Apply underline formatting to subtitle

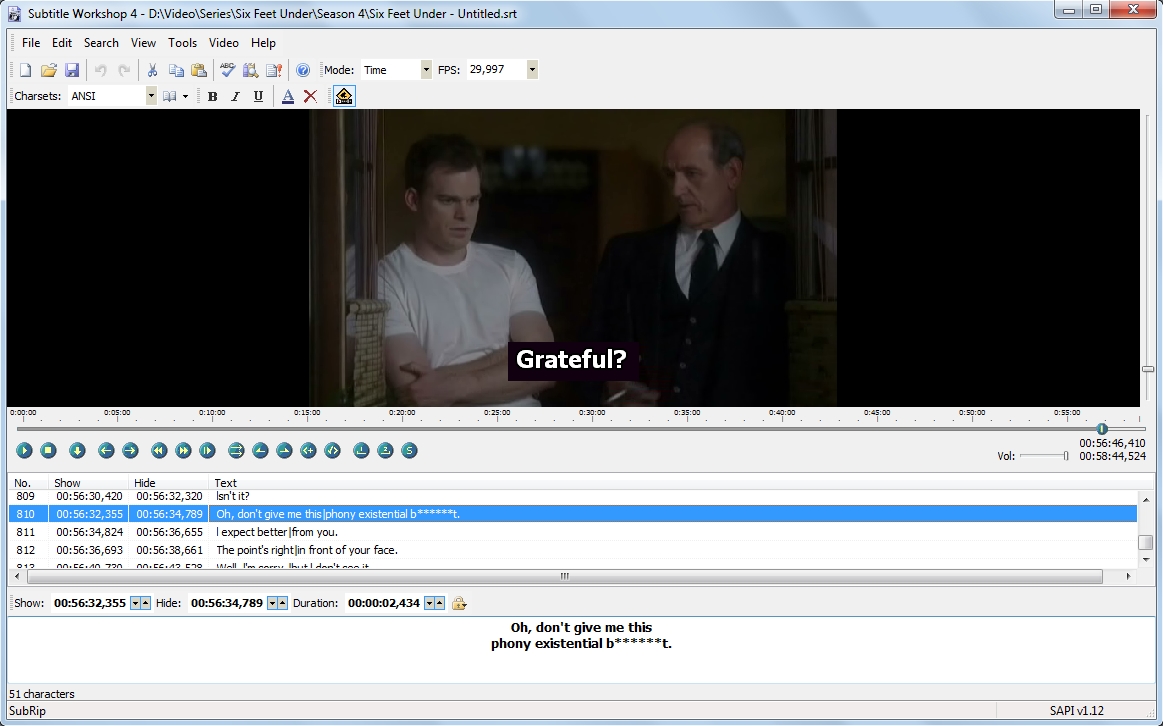(258, 96)
